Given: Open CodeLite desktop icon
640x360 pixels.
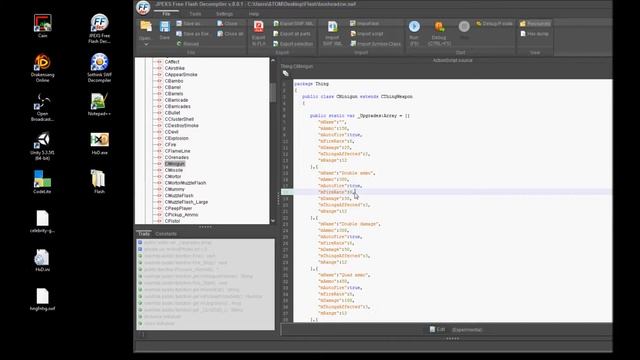Looking at the screenshot, I should click(42, 182).
